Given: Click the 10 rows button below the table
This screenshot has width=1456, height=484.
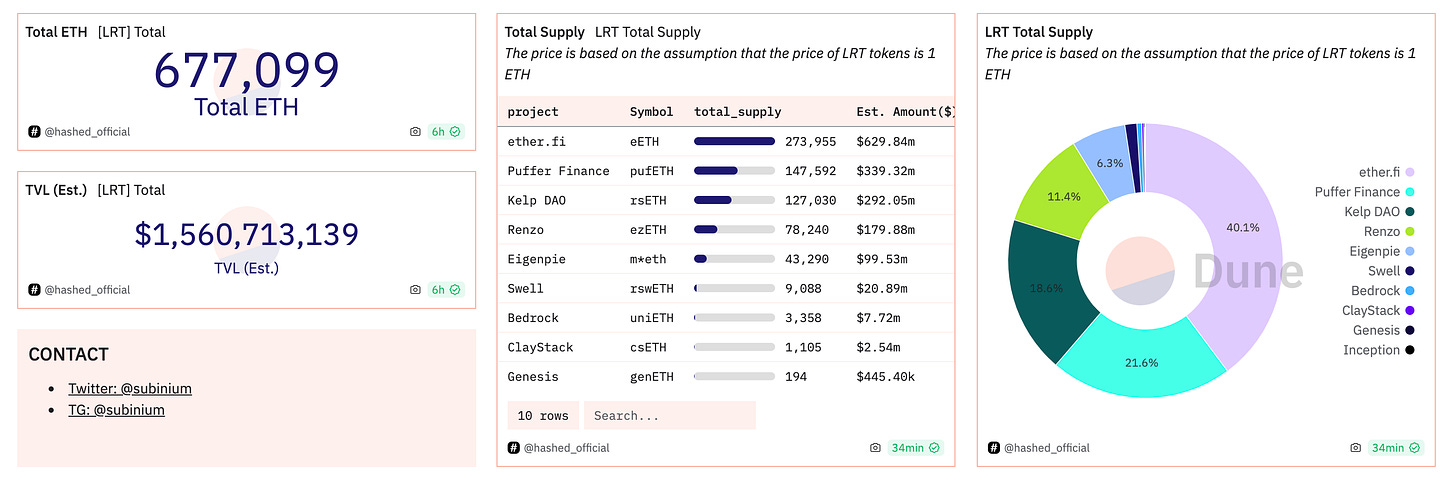Looking at the screenshot, I should [x=543, y=416].
